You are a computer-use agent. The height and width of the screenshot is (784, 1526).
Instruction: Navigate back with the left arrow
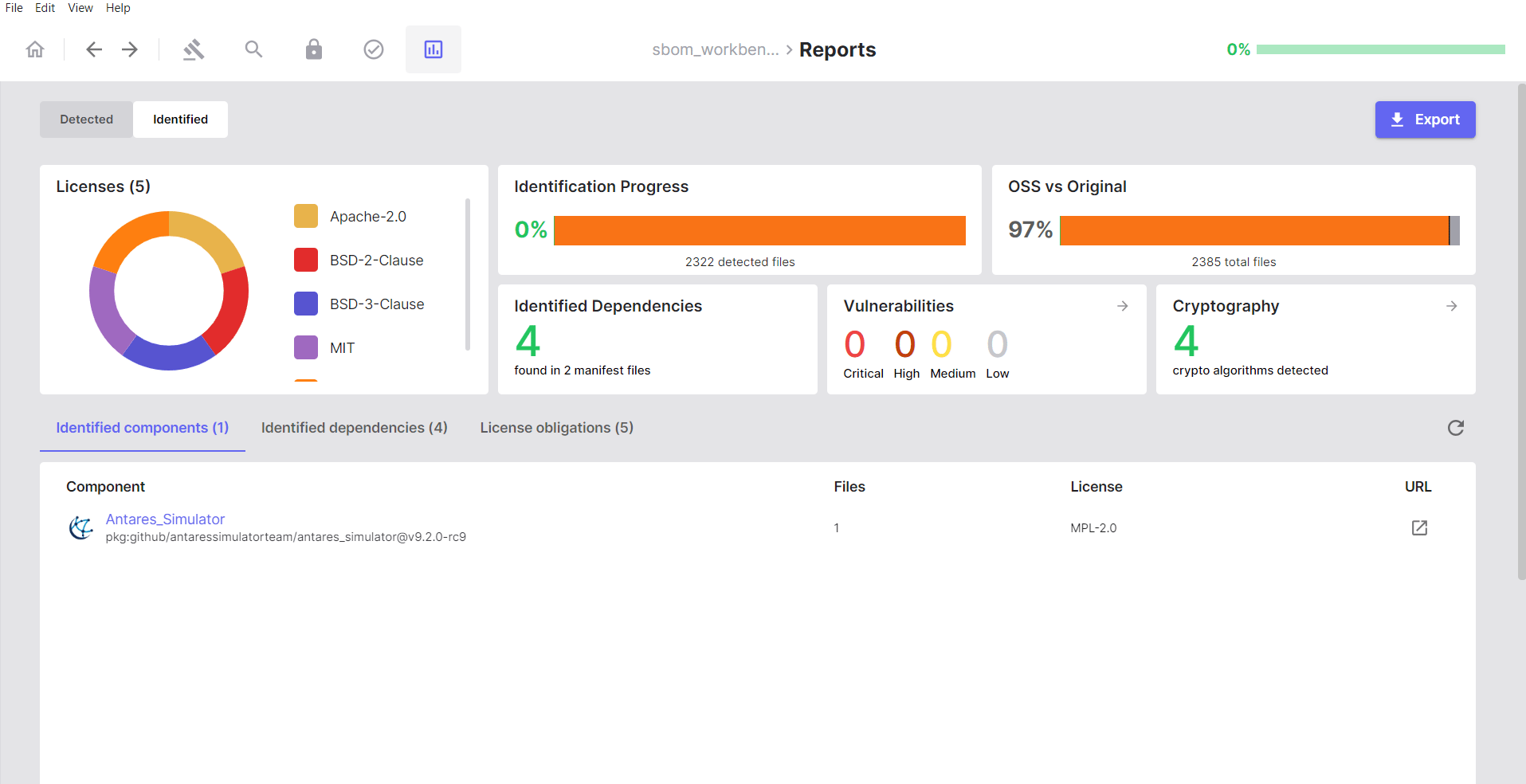(94, 49)
